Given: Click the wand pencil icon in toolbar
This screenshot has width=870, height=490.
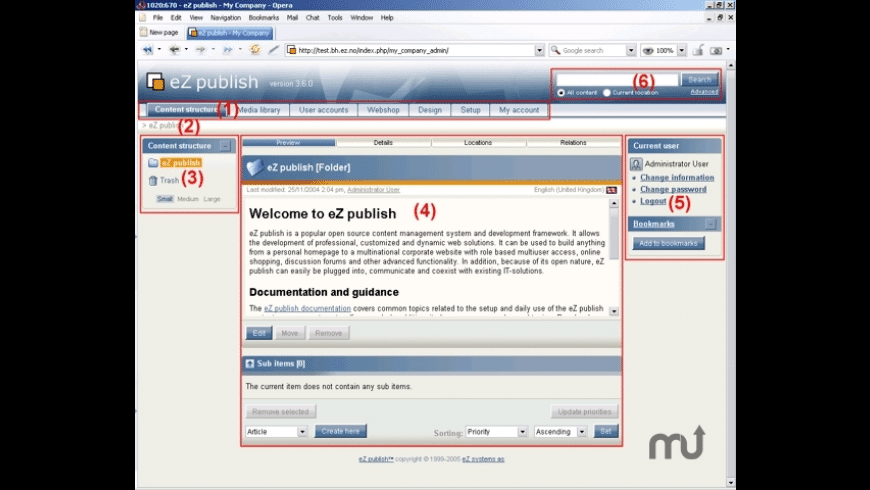Looking at the screenshot, I should coord(273,49).
